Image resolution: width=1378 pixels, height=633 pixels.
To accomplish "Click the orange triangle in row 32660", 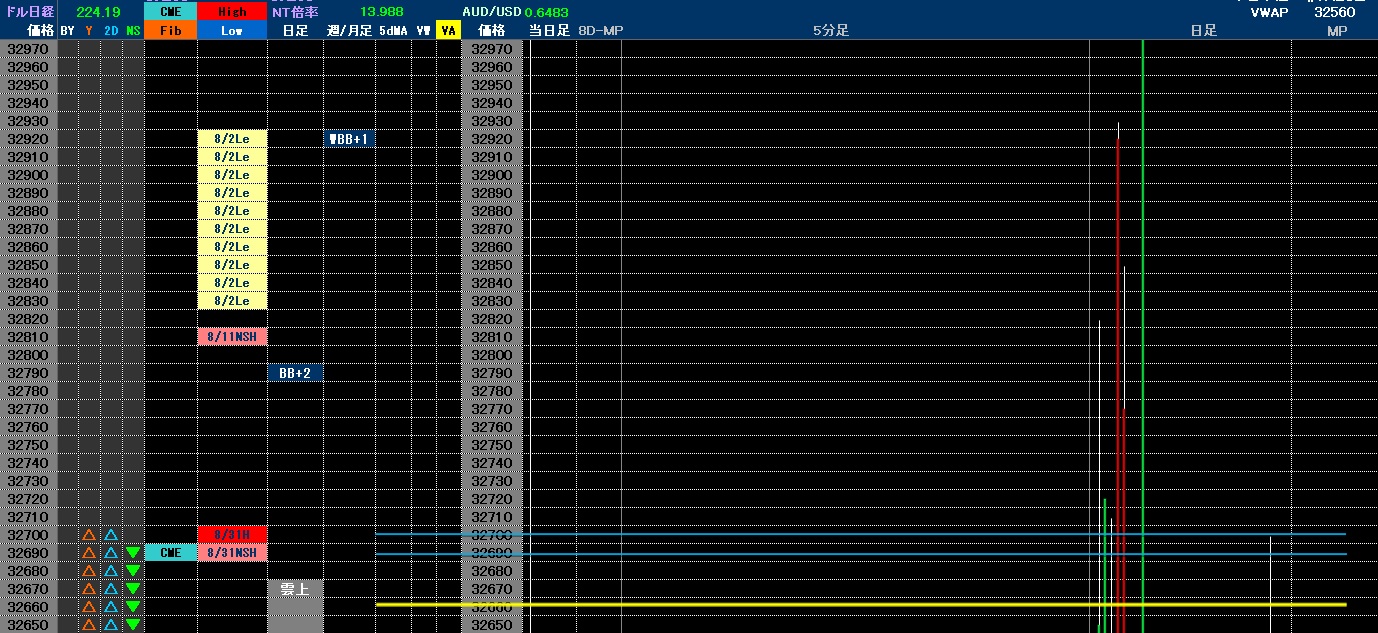I will [x=89, y=607].
